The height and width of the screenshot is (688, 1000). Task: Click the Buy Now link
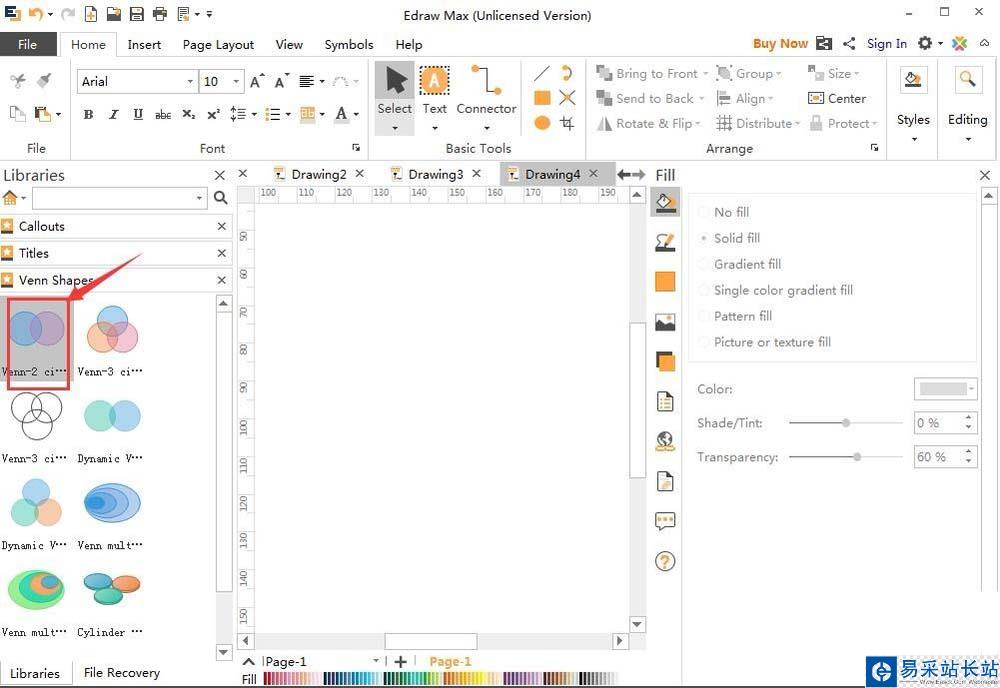780,43
